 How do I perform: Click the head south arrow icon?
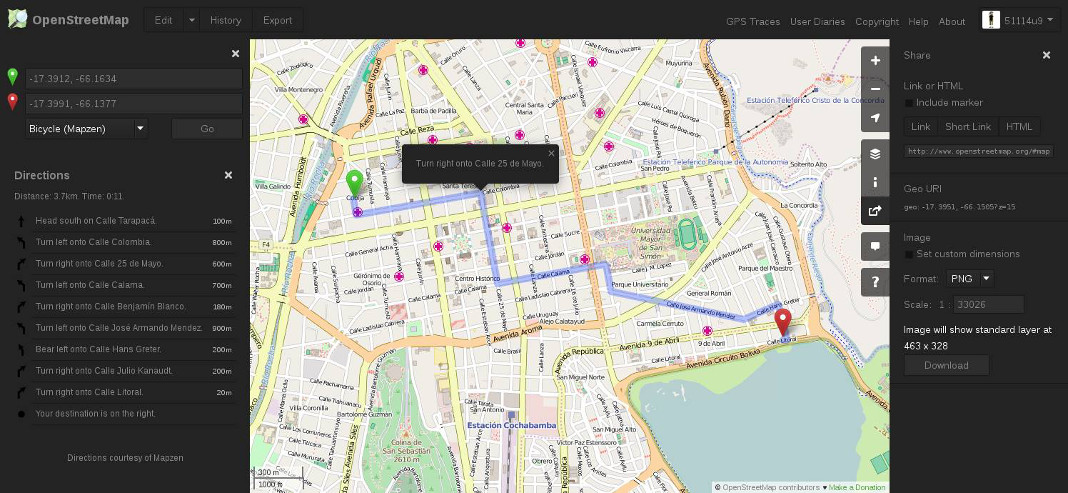pyautogui.click(x=21, y=221)
